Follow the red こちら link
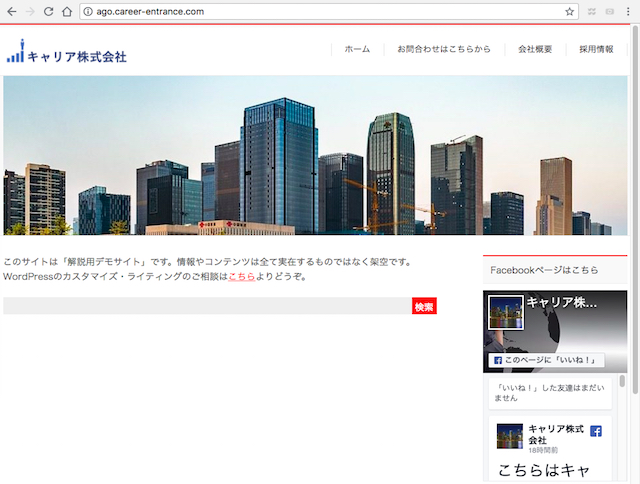Screen dimensions: 640x484 (242, 277)
